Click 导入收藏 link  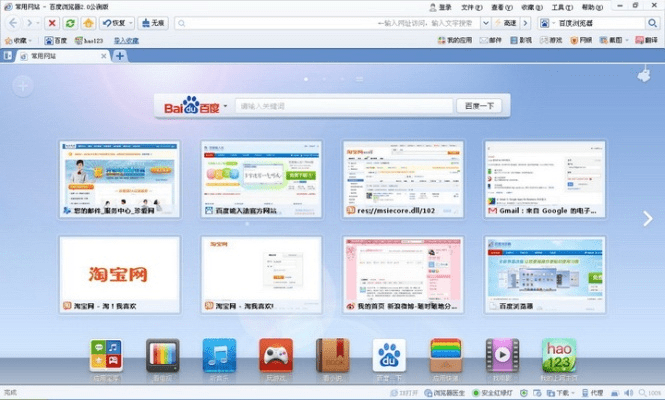coord(126,40)
